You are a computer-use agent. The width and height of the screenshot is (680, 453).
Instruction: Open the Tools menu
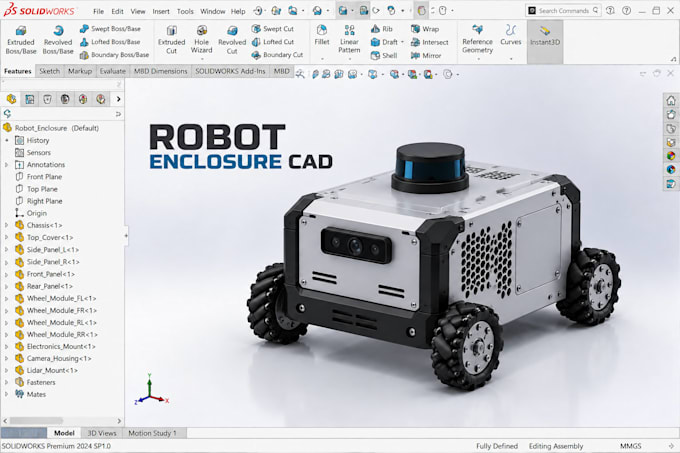click(x=185, y=11)
